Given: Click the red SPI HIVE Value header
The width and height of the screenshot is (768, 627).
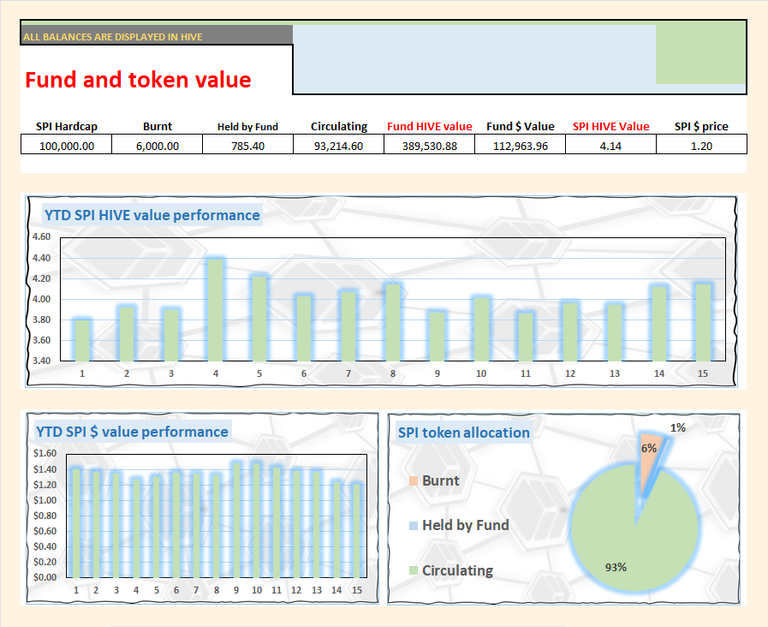Looking at the screenshot, I should [x=611, y=126].
